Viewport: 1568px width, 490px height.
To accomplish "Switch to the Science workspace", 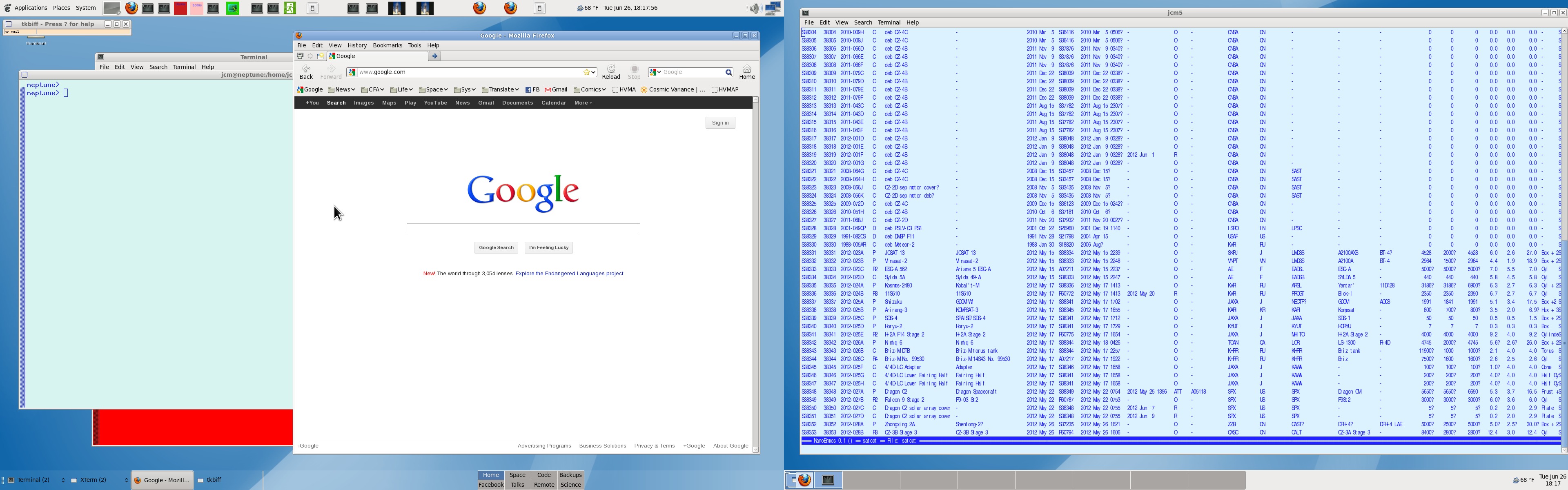I will [570, 485].
